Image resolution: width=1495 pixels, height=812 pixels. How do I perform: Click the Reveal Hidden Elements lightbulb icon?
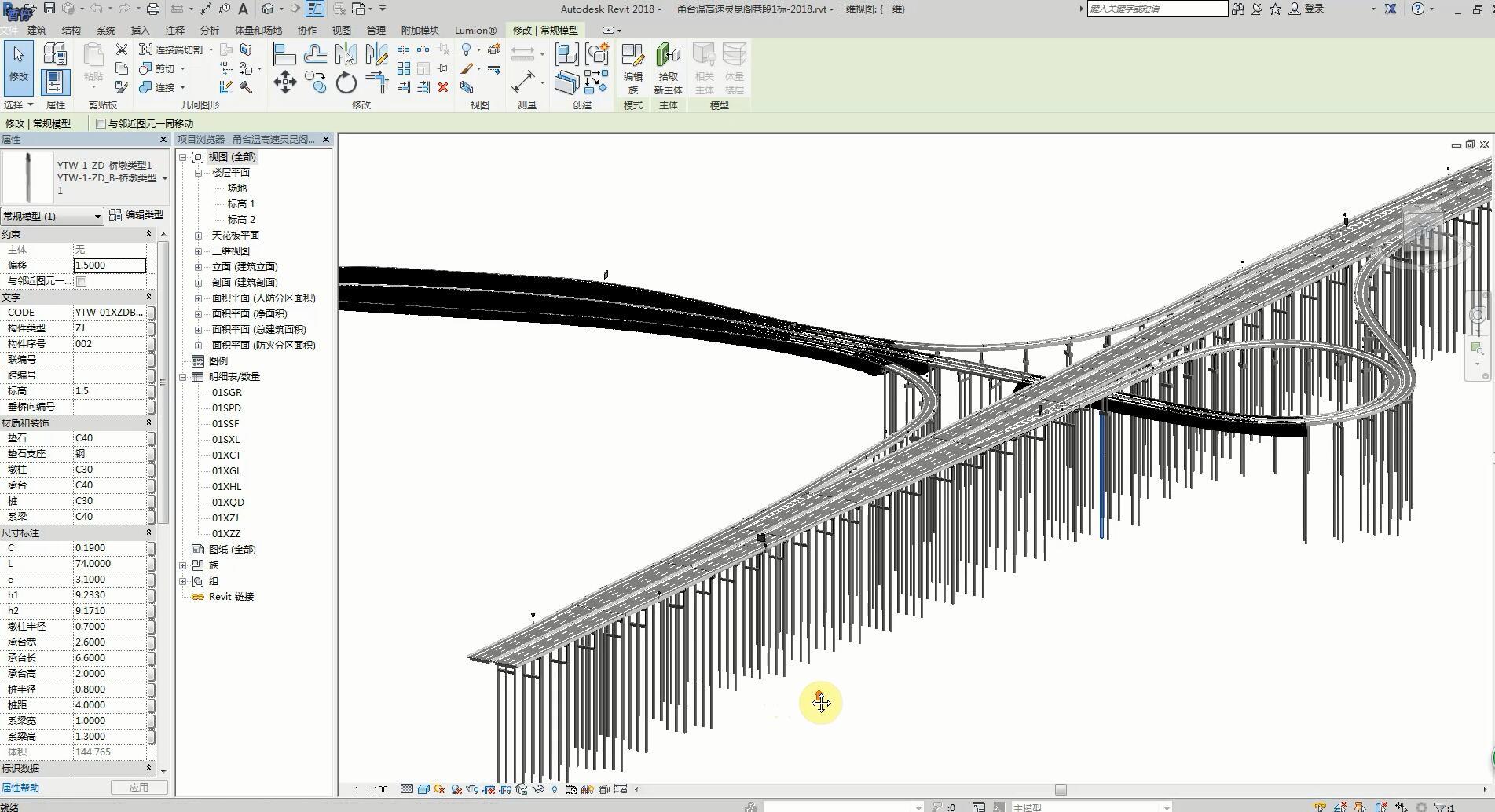tap(555, 789)
